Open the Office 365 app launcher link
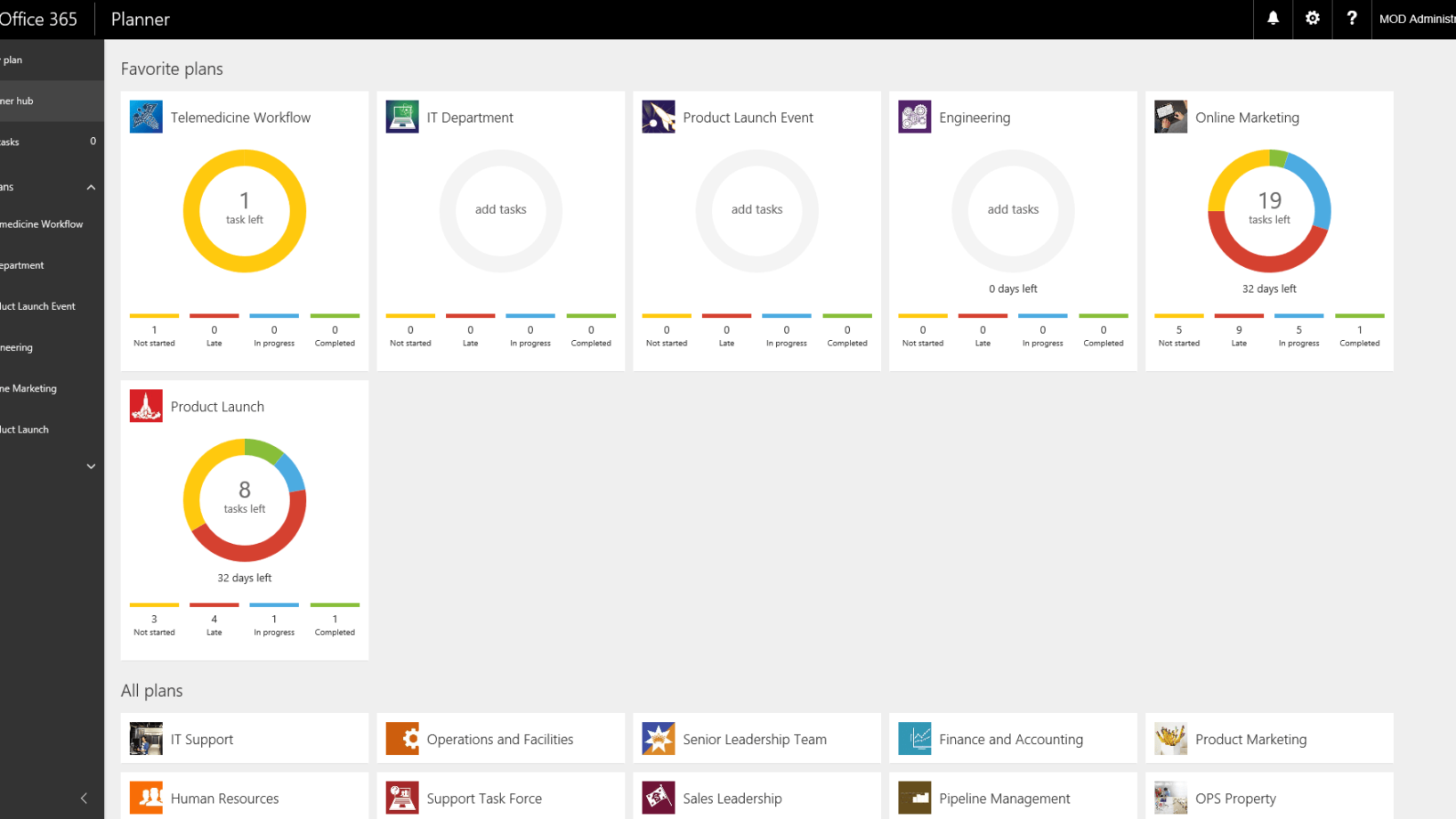This screenshot has height=819, width=1456. [x=38, y=19]
